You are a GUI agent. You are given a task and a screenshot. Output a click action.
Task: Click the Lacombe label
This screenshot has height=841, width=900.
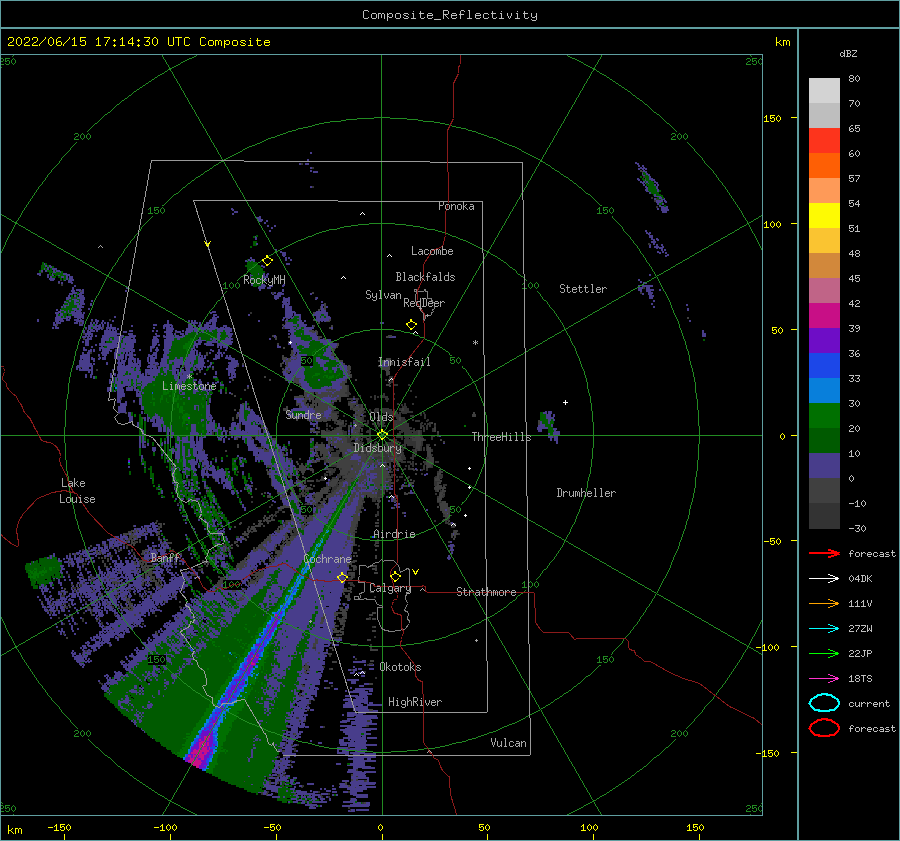(432, 251)
